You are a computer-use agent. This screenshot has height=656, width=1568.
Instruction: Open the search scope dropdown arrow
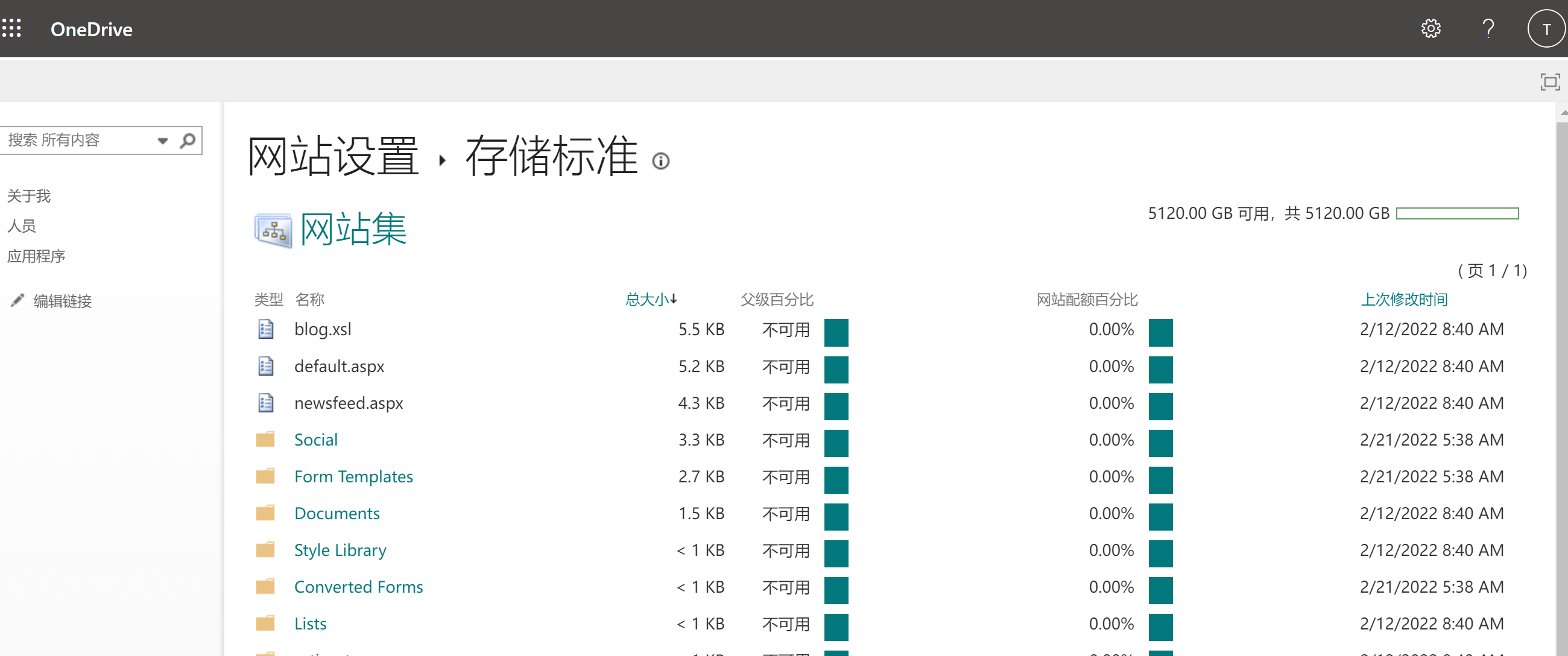click(162, 140)
